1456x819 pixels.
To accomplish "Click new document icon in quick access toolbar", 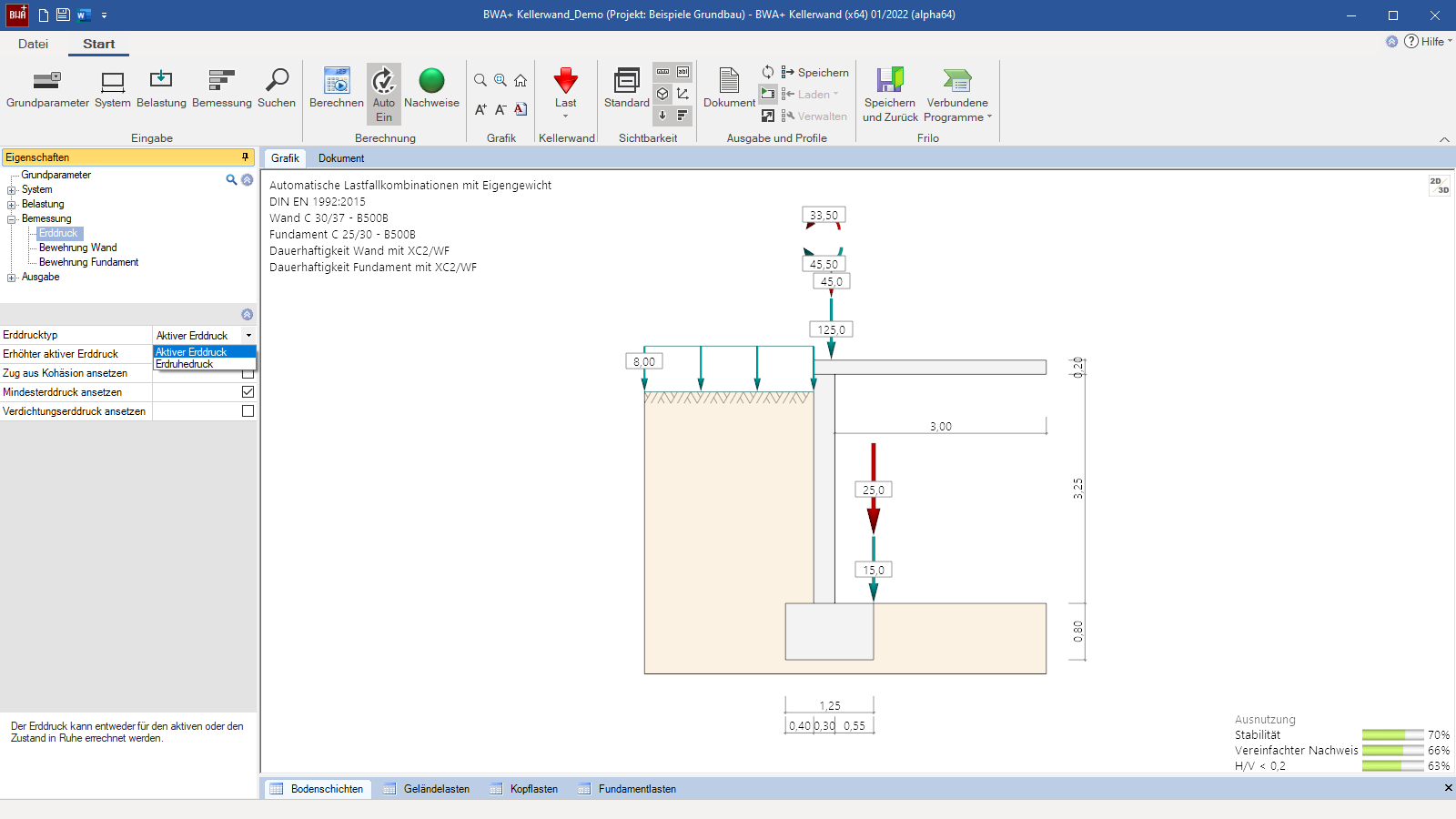I will (x=43, y=15).
